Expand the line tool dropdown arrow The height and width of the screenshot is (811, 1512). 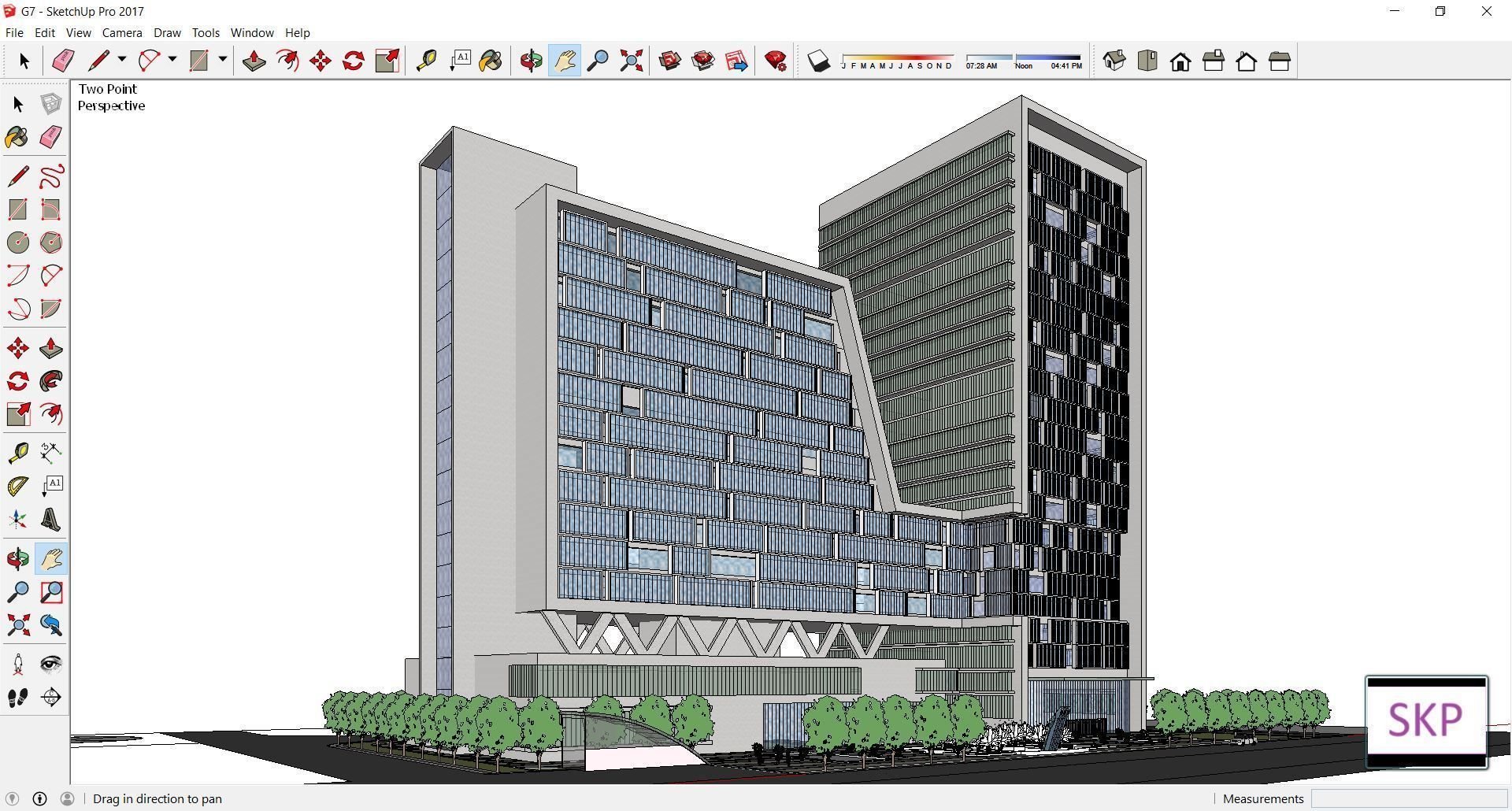[122, 60]
